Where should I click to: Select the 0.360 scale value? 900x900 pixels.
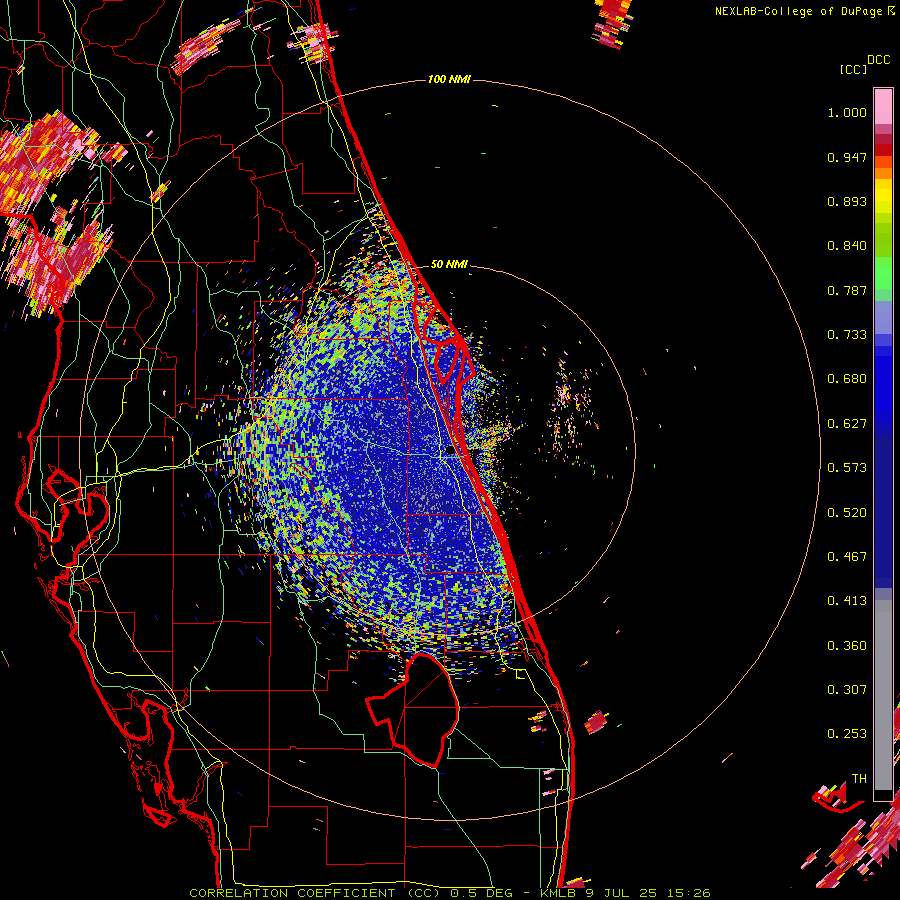(847, 646)
